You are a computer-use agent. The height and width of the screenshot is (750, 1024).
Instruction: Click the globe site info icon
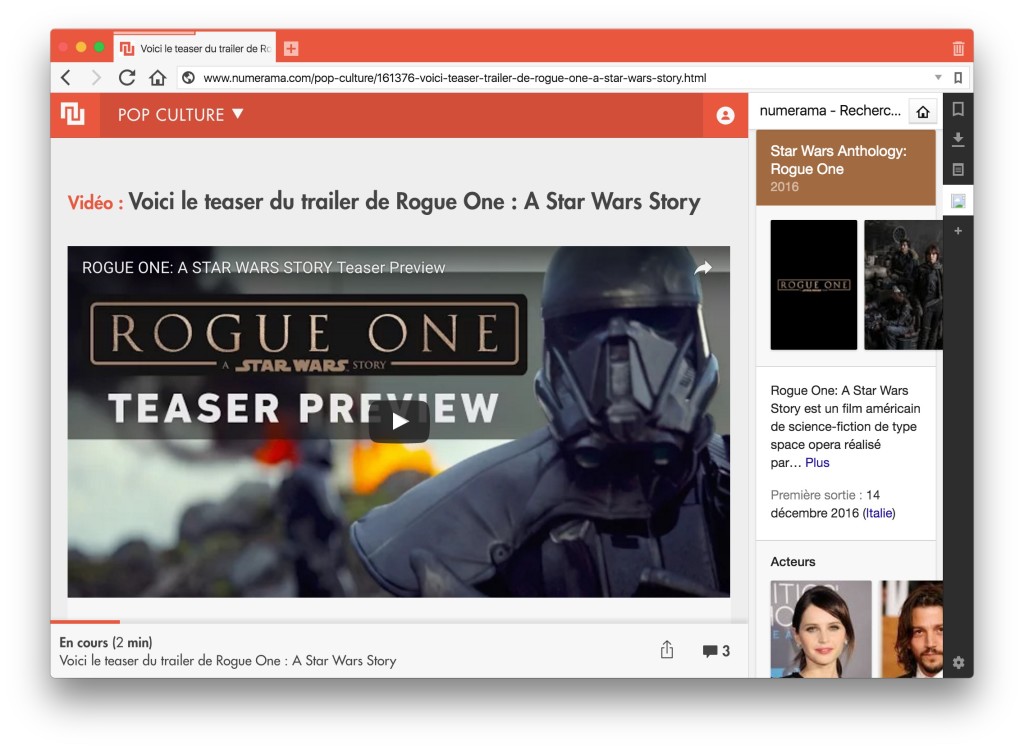pyautogui.click(x=188, y=78)
